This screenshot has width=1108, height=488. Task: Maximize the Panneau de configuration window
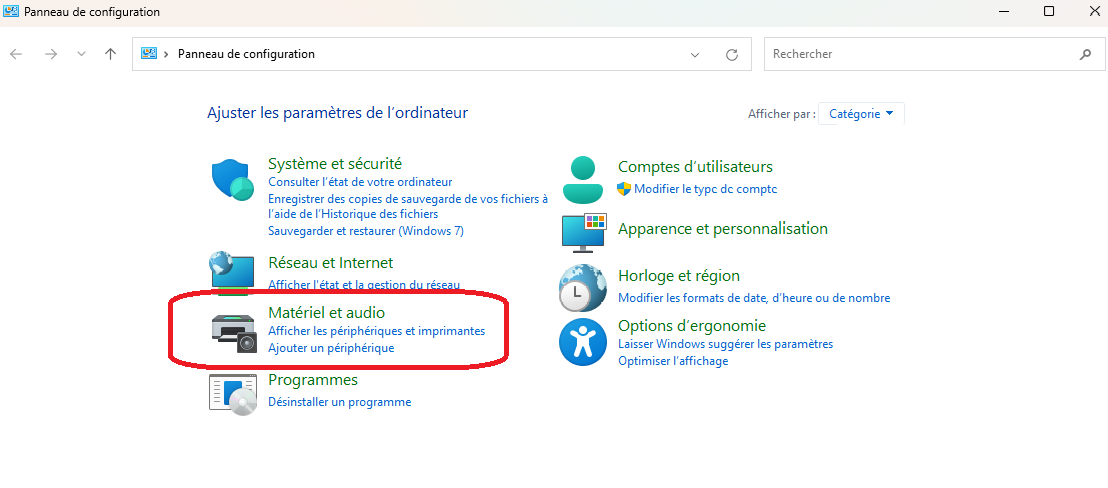pyautogui.click(x=1049, y=11)
